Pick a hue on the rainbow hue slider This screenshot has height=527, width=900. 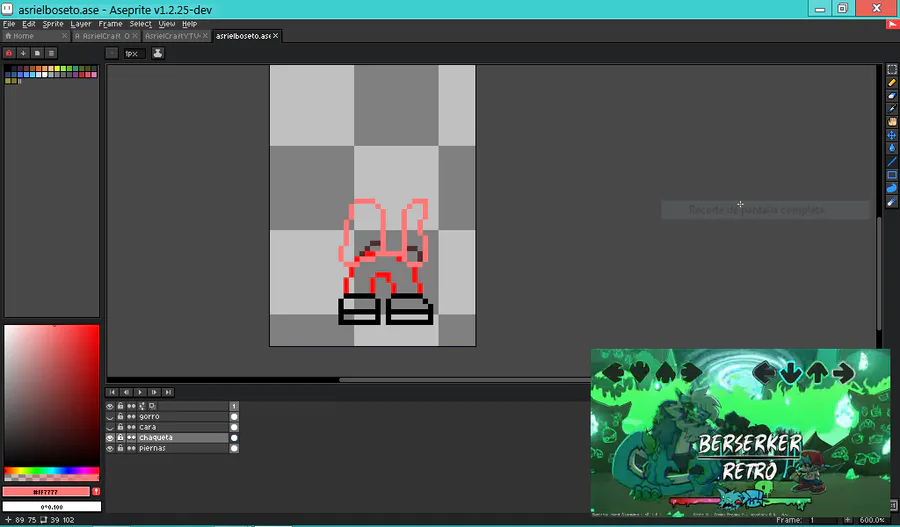click(x=52, y=471)
